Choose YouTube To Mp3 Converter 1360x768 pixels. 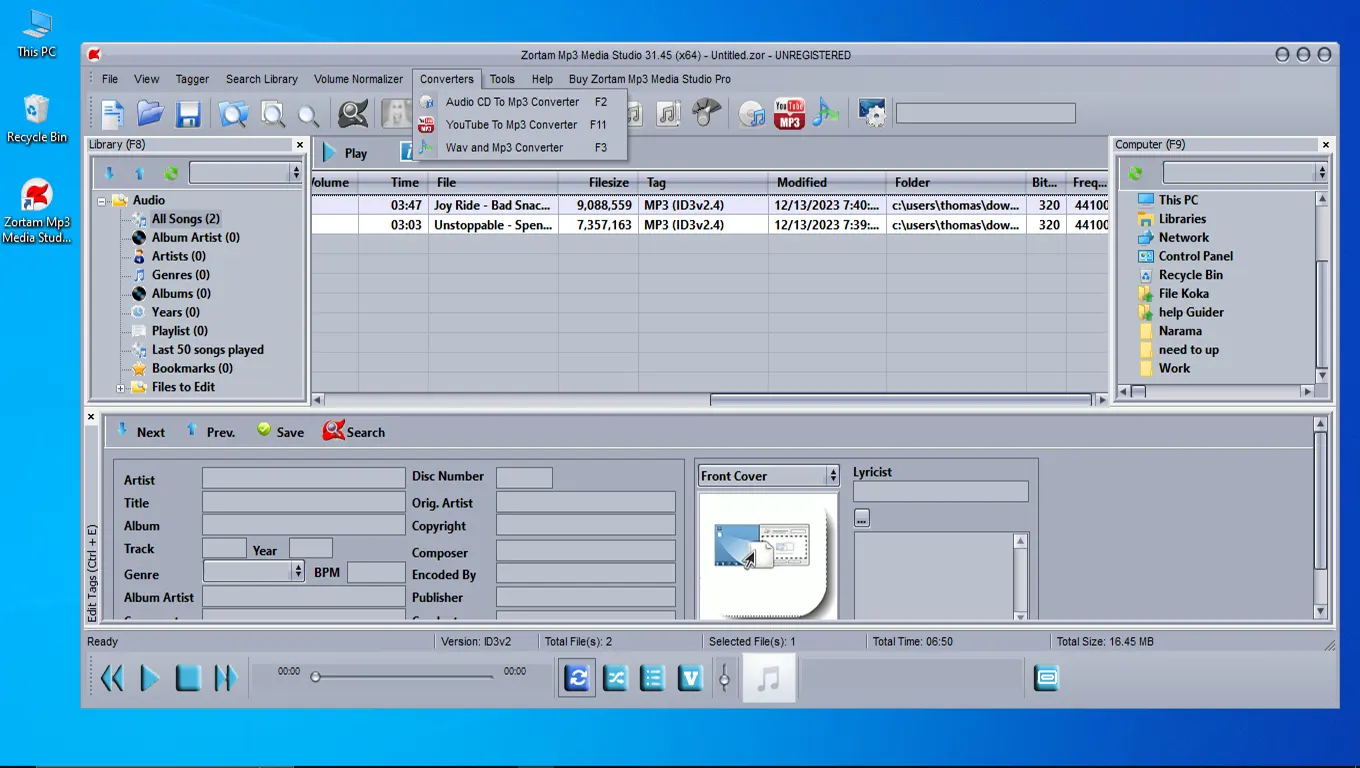(520, 125)
